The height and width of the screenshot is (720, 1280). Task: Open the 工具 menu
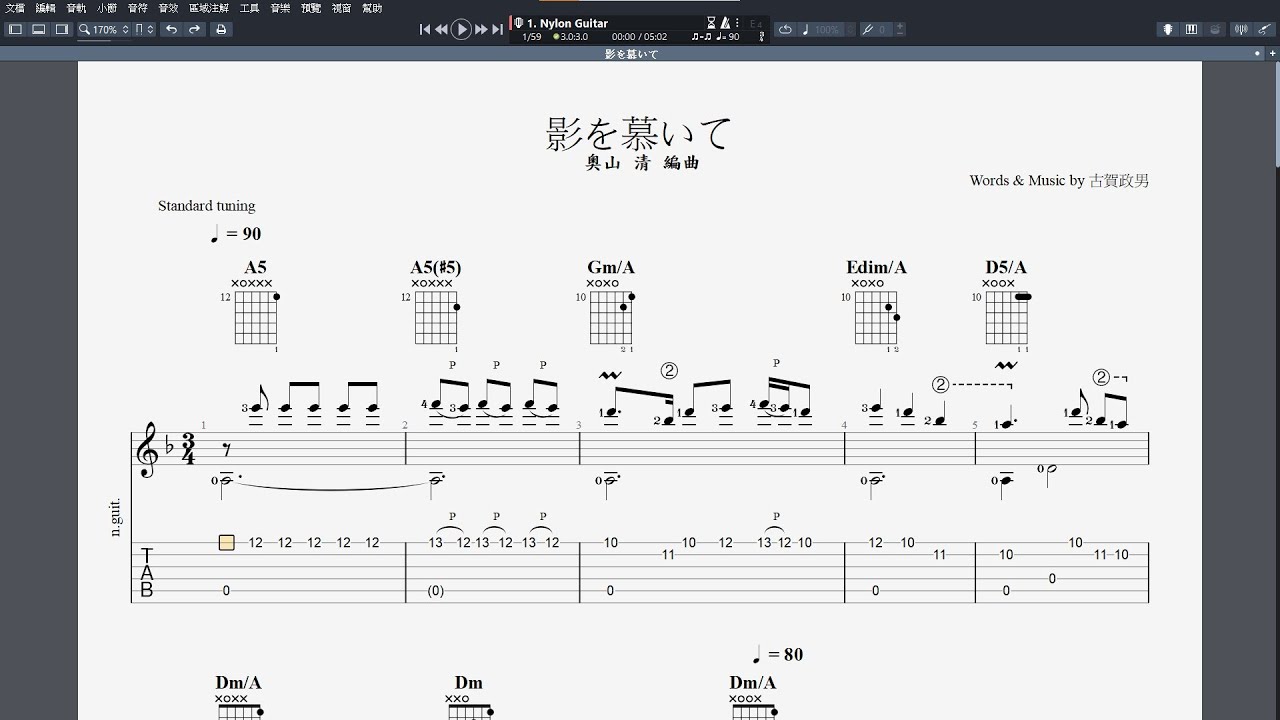pos(249,8)
